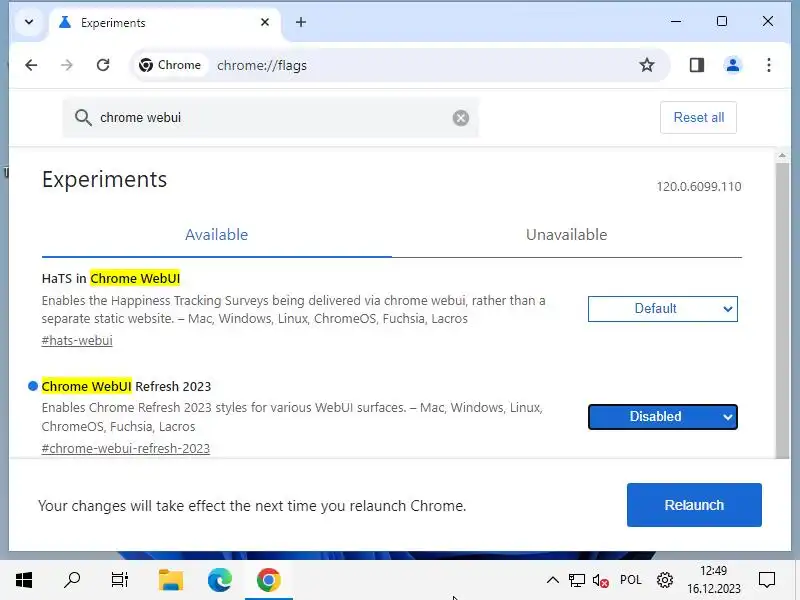Click the Experiments page heading
This screenshot has height=600, width=800.
105,180
